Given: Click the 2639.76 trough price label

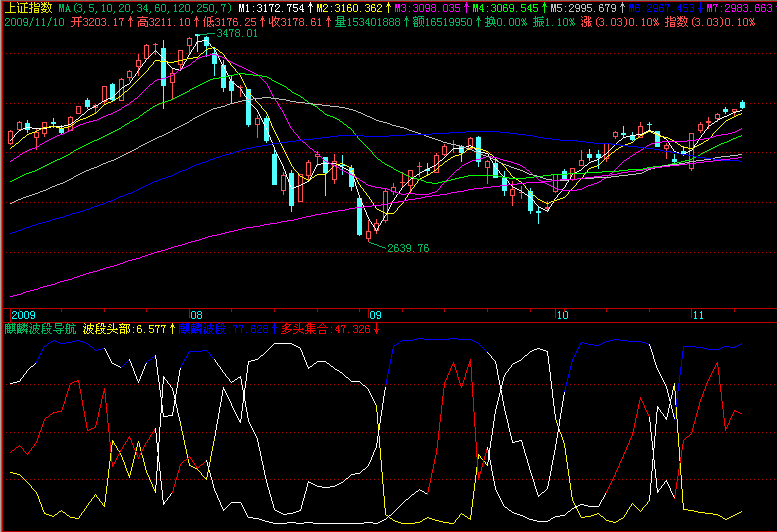Looking at the screenshot, I should 408,248.
